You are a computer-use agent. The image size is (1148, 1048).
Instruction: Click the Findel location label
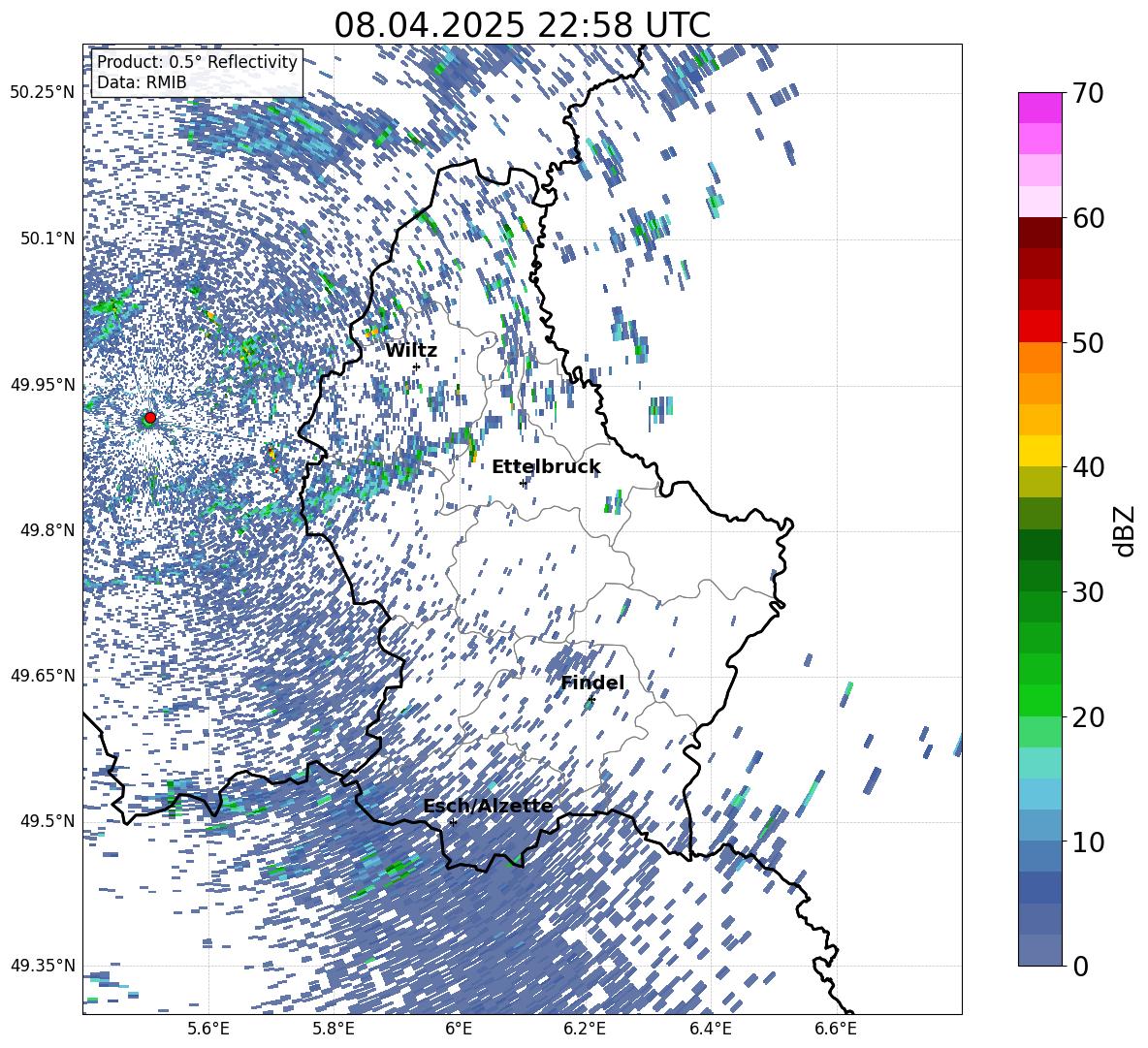pos(592,683)
